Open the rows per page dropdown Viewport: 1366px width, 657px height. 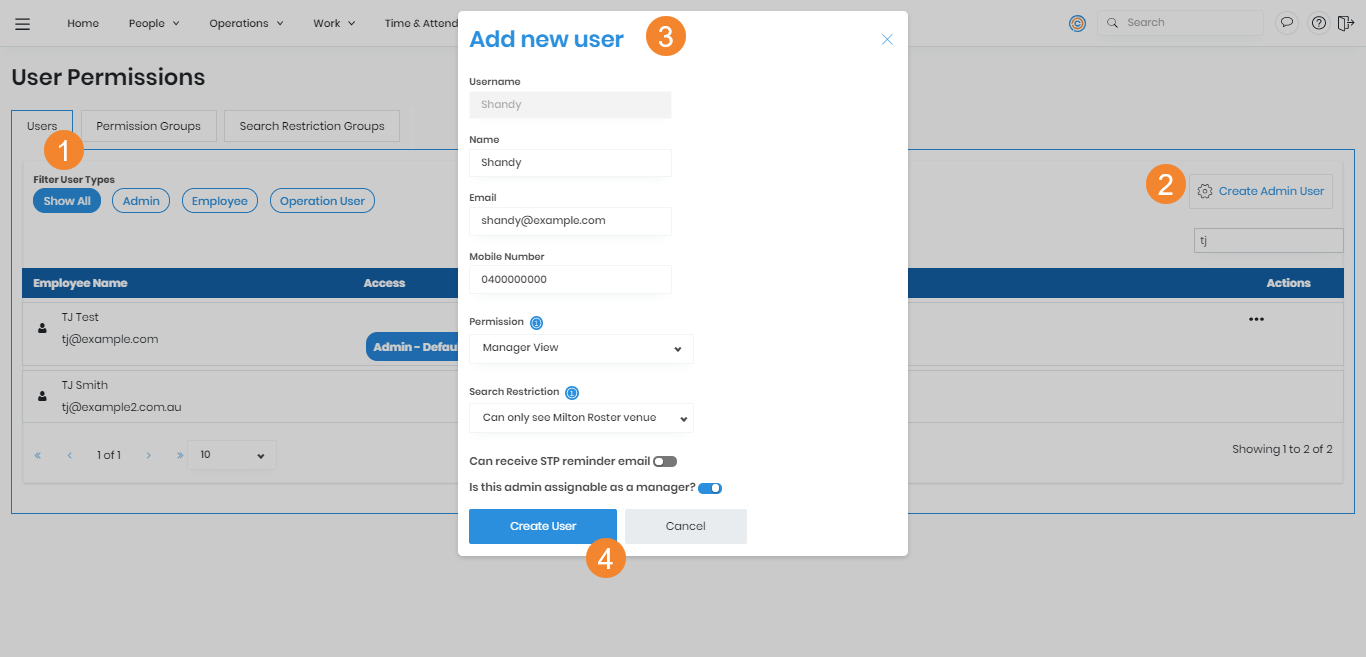tap(232, 455)
